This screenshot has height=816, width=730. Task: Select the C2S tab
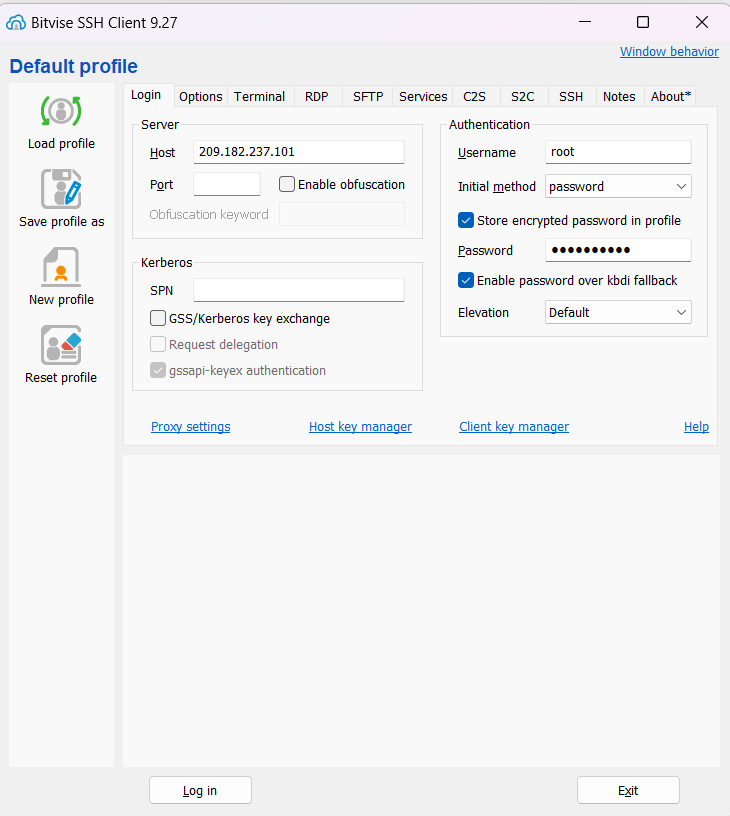click(475, 96)
